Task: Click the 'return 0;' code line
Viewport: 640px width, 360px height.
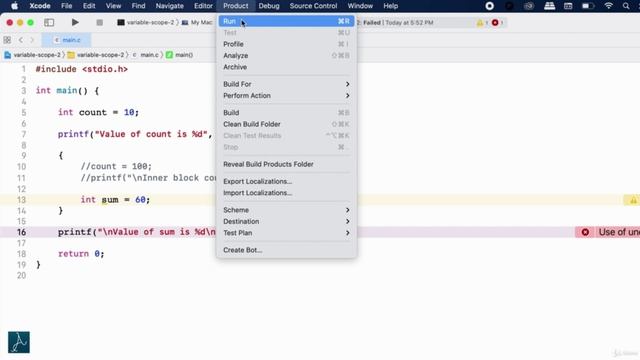Action: click(x=81, y=253)
